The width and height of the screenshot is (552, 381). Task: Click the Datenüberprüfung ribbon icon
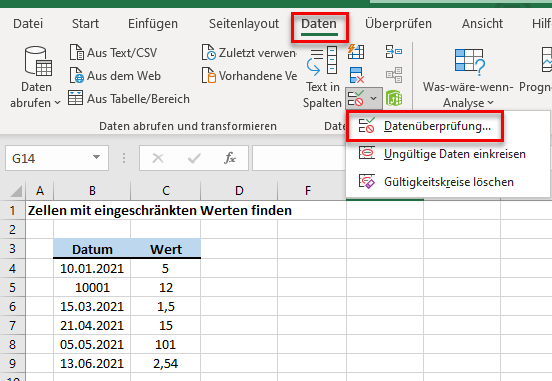click(x=356, y=98)
